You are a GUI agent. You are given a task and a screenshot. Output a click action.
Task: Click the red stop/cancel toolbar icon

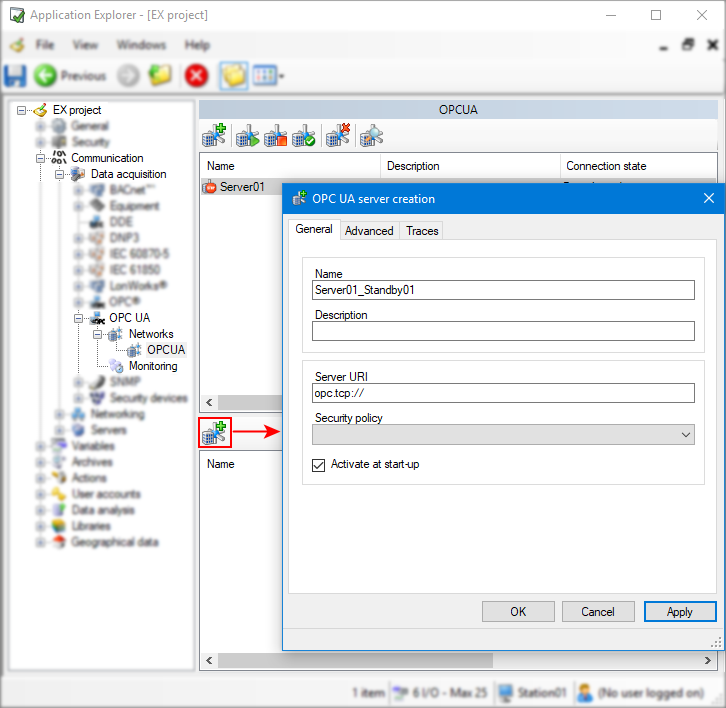tap(196, 75)
